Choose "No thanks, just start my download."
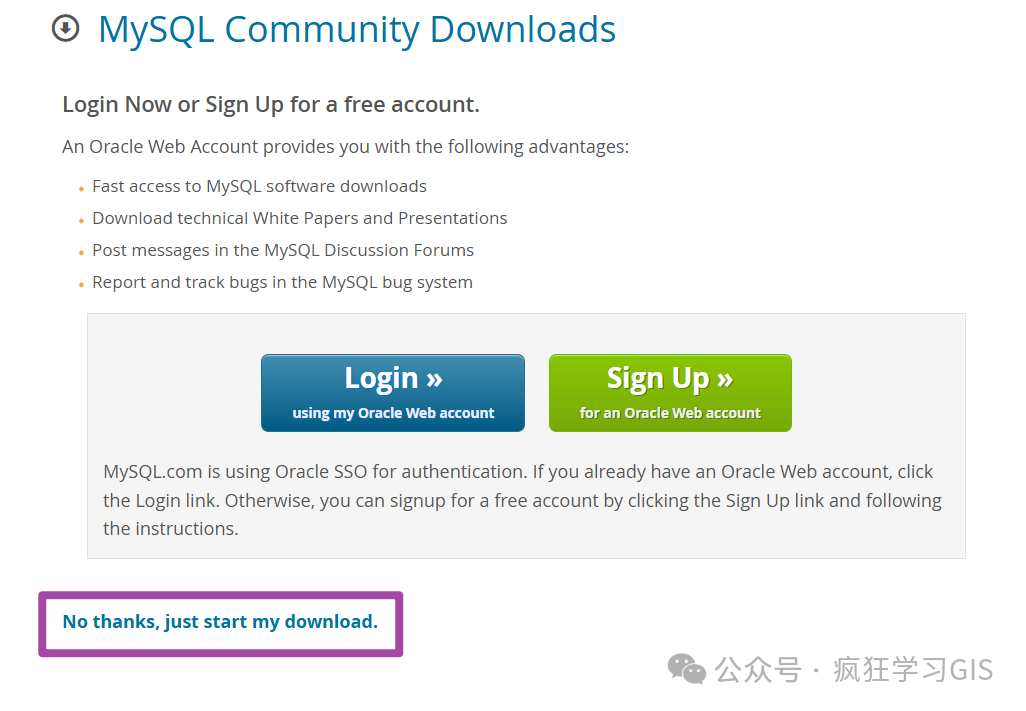 (x=220, y=622)
